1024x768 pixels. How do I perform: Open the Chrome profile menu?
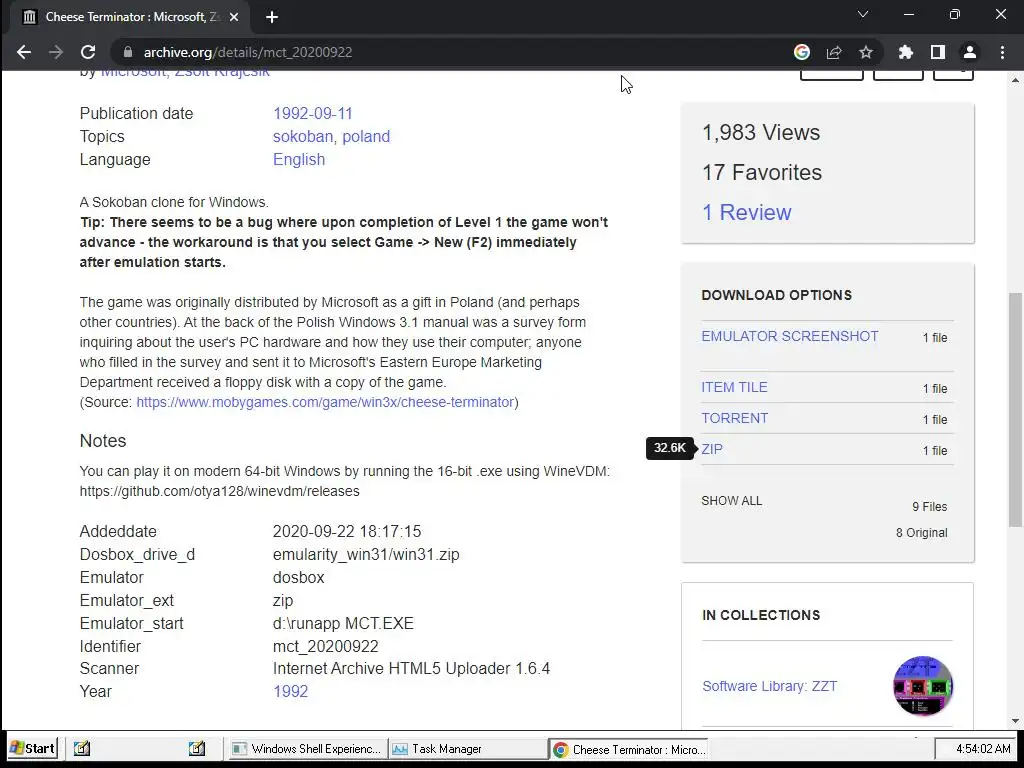click(970, 52)
